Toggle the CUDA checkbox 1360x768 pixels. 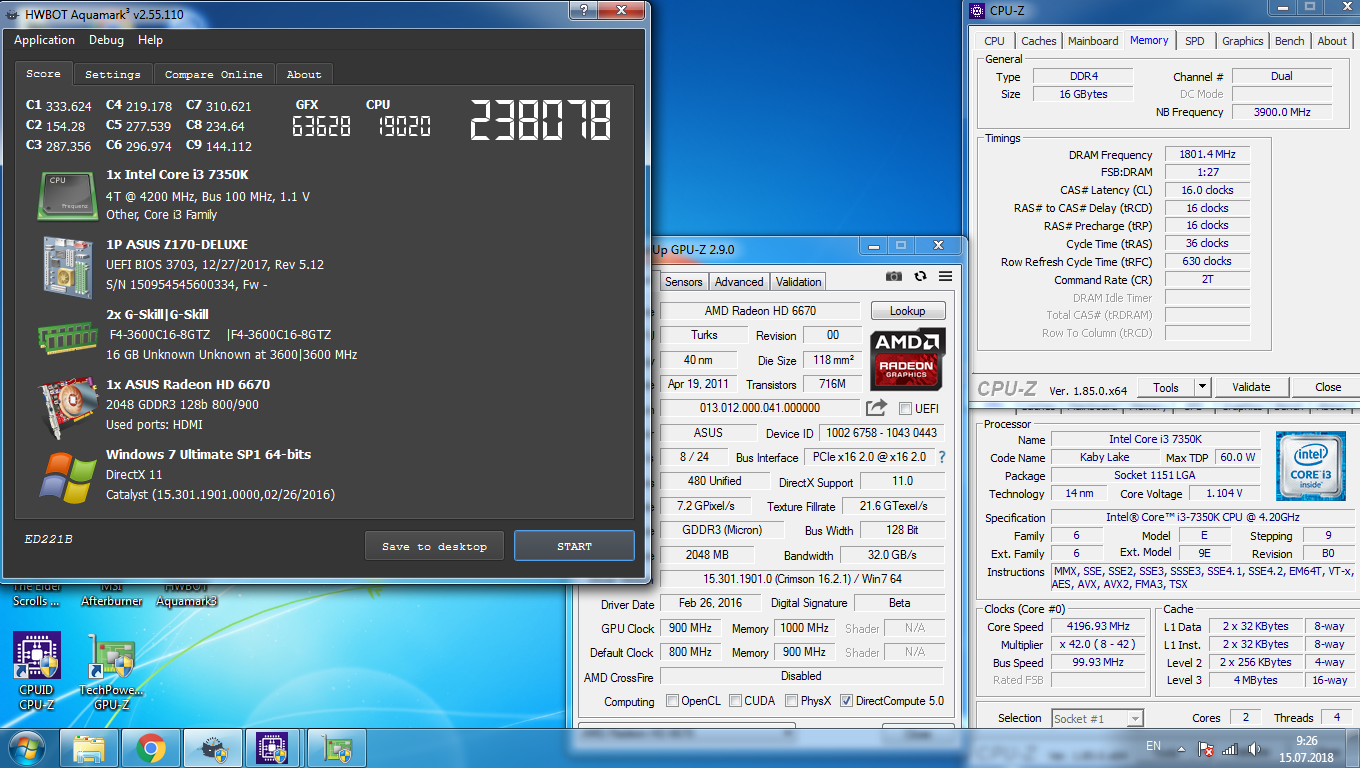coord(735,701)
